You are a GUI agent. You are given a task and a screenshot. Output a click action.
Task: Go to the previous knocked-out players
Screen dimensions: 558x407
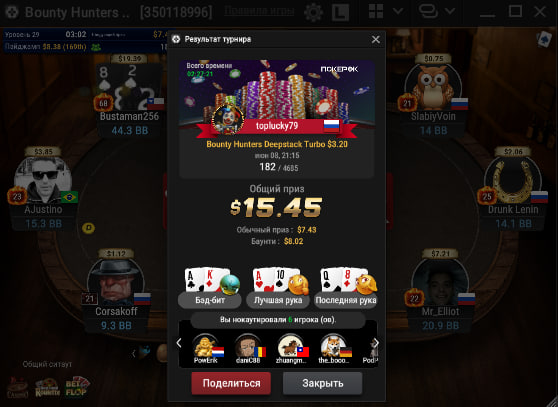[x=179, y=343]
